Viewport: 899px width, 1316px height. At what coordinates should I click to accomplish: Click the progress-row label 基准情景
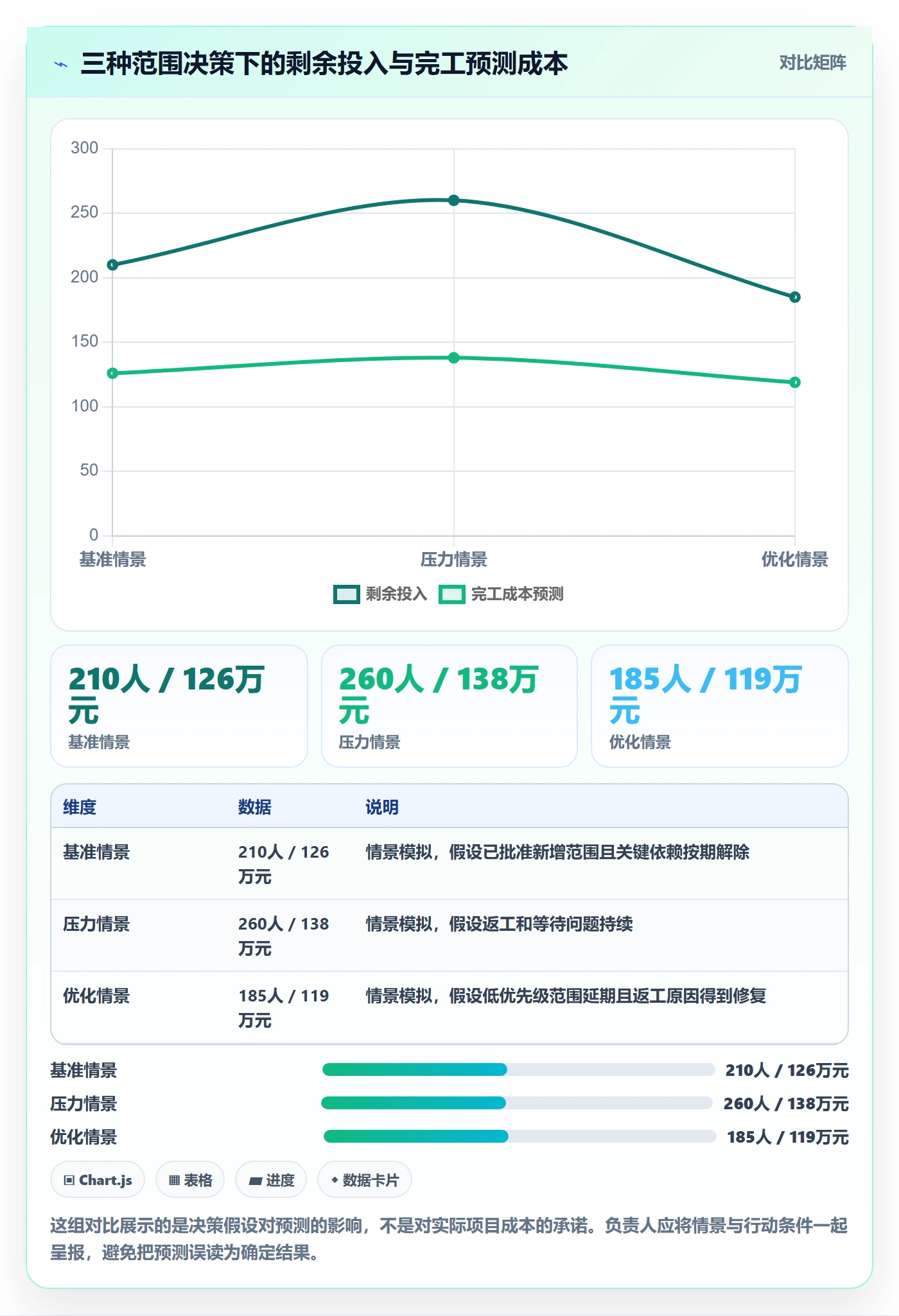point(84,1070)
